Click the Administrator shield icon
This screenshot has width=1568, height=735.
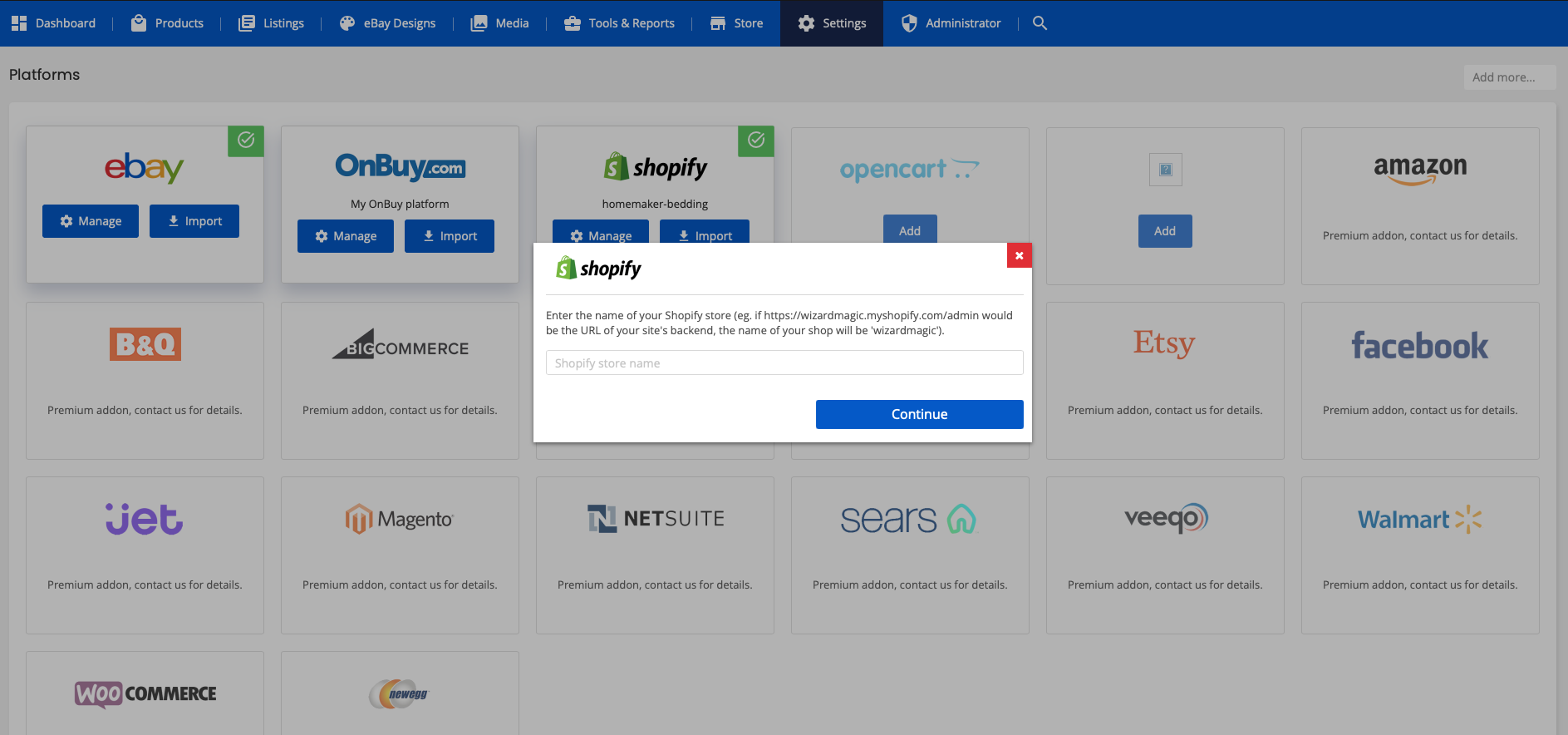[x=910, y=23]
